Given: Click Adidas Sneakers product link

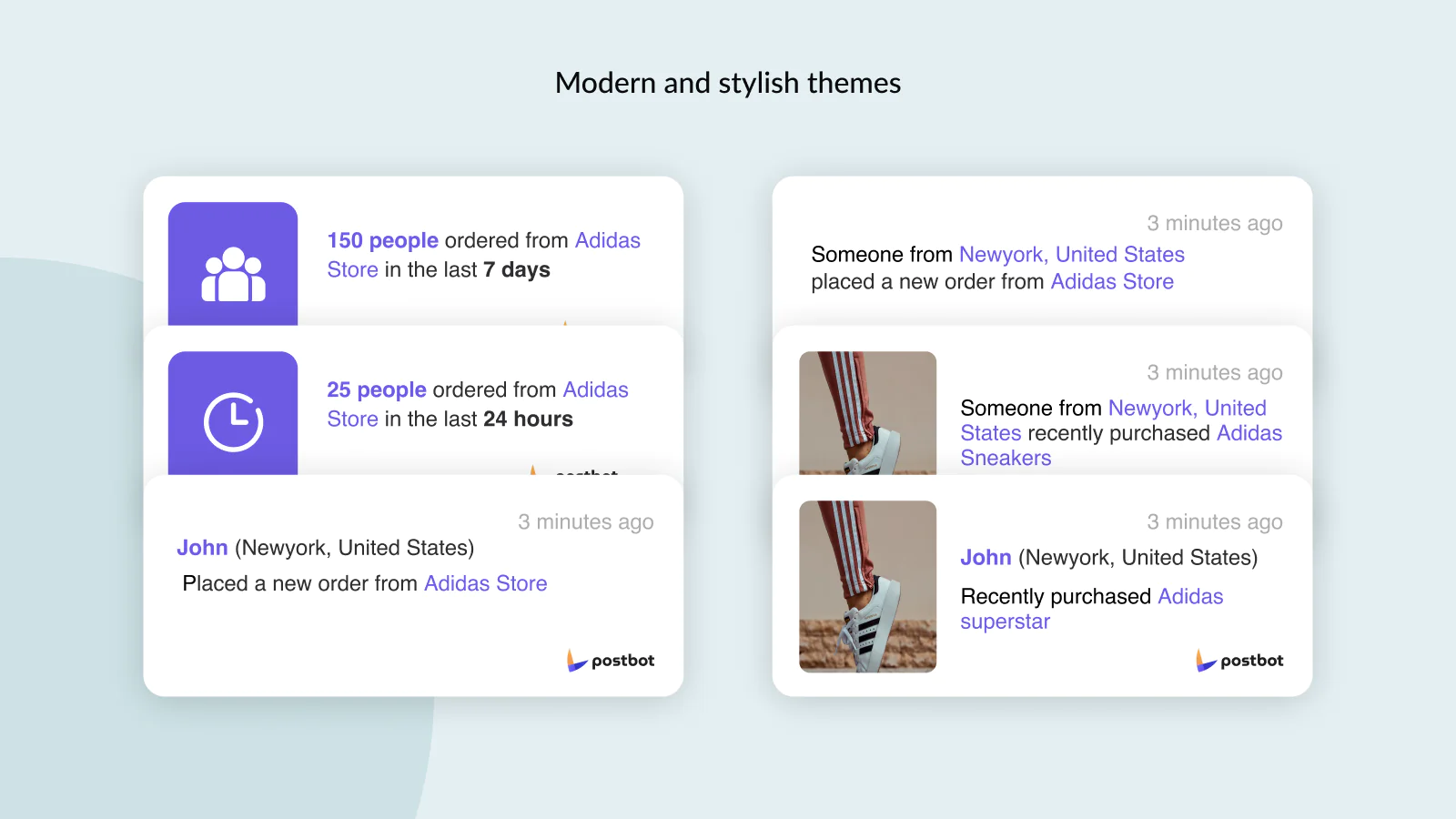Looking at the screenshot, I should coord(1121,446).
